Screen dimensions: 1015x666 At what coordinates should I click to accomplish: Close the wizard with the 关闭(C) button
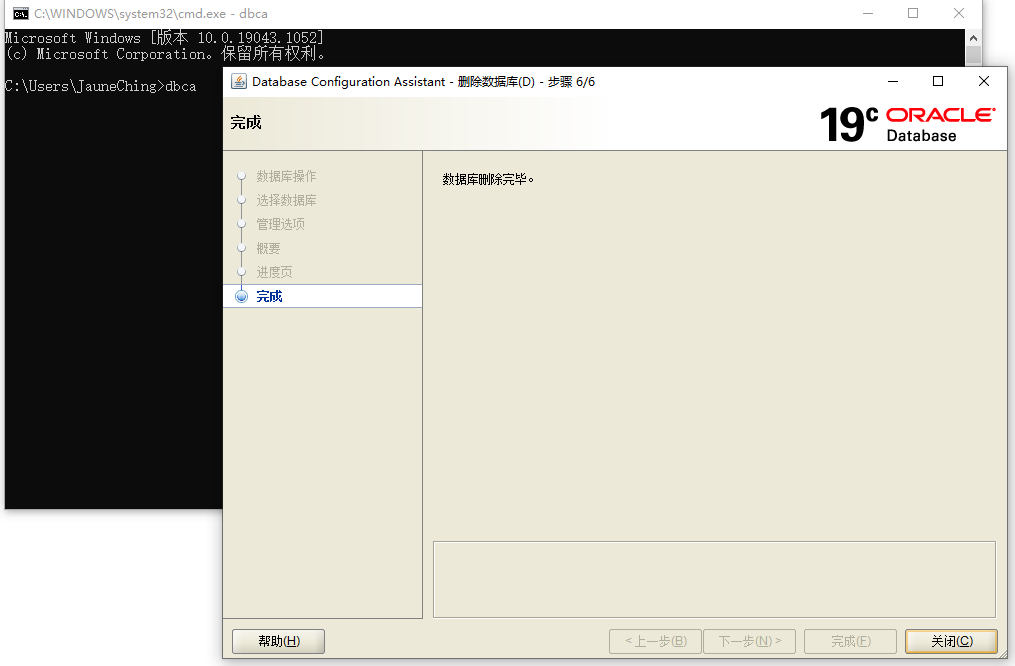[950, 641]
